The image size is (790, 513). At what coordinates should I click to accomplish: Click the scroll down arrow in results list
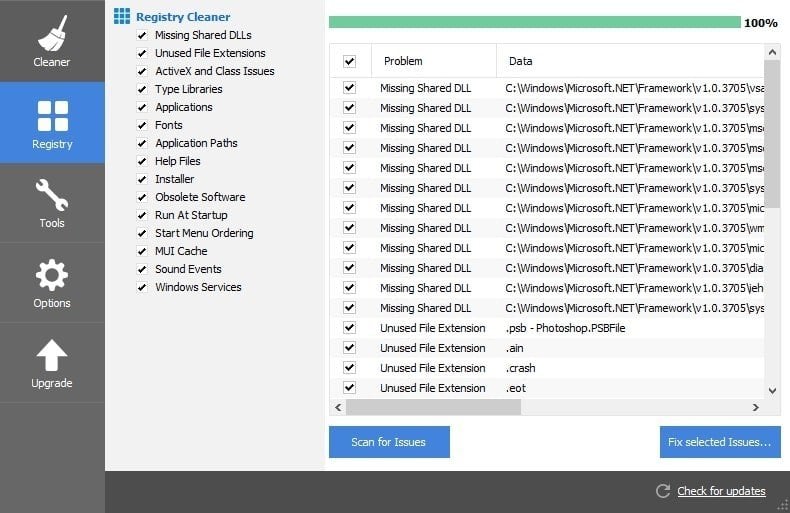click(772, 391)
